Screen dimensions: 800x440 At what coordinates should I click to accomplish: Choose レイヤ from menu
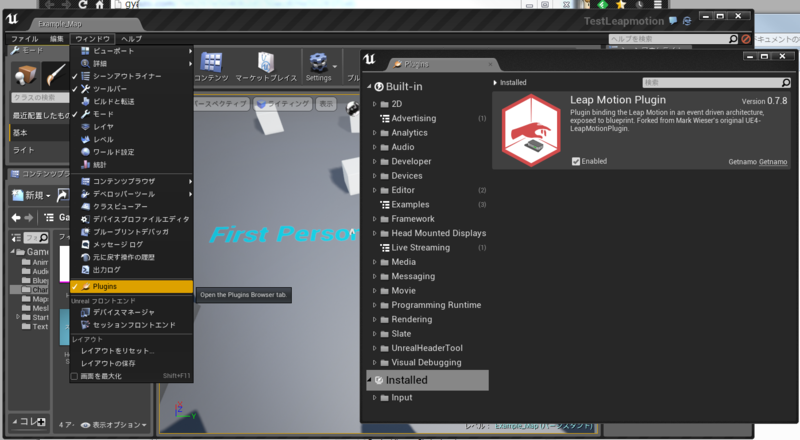tap(132, 127)
